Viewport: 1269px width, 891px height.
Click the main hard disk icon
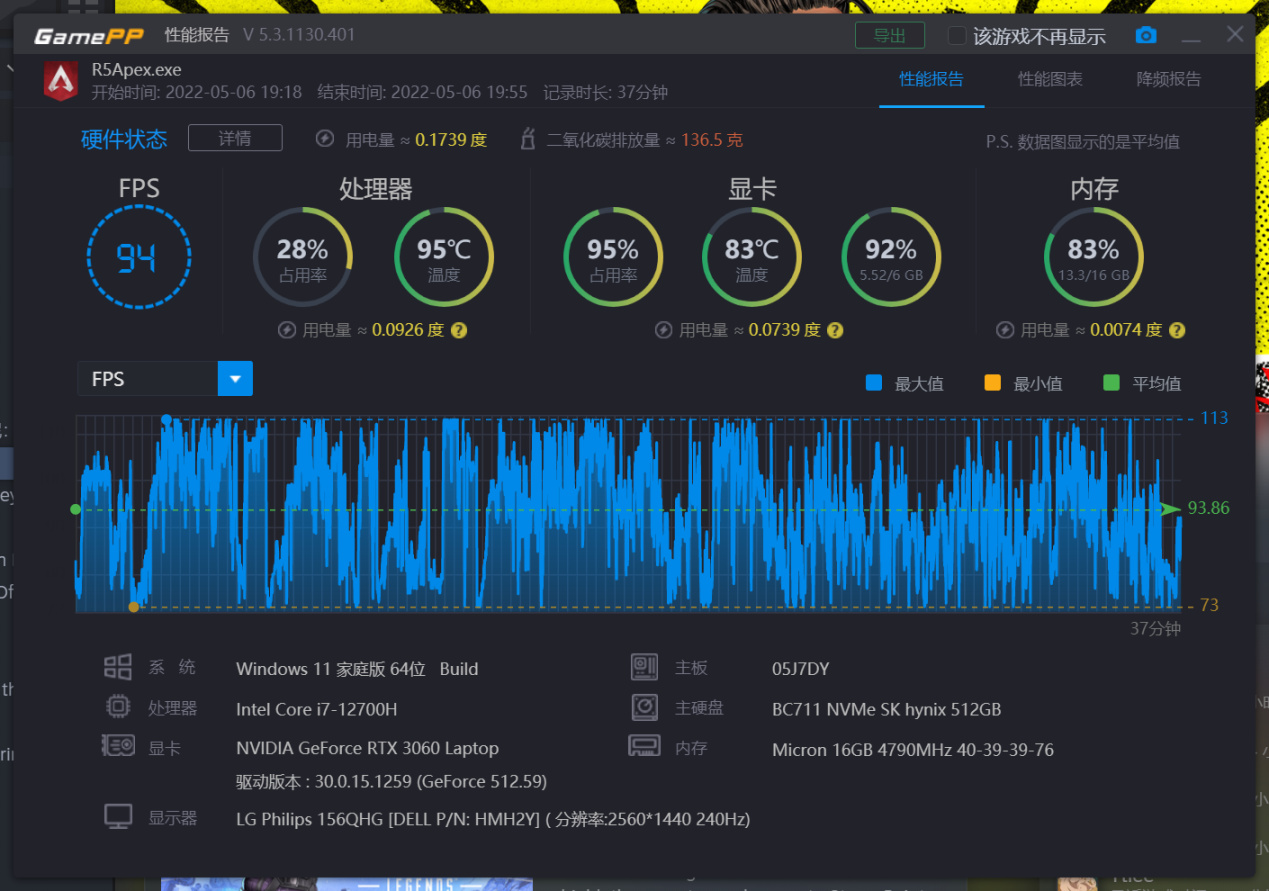click(645, 708)
